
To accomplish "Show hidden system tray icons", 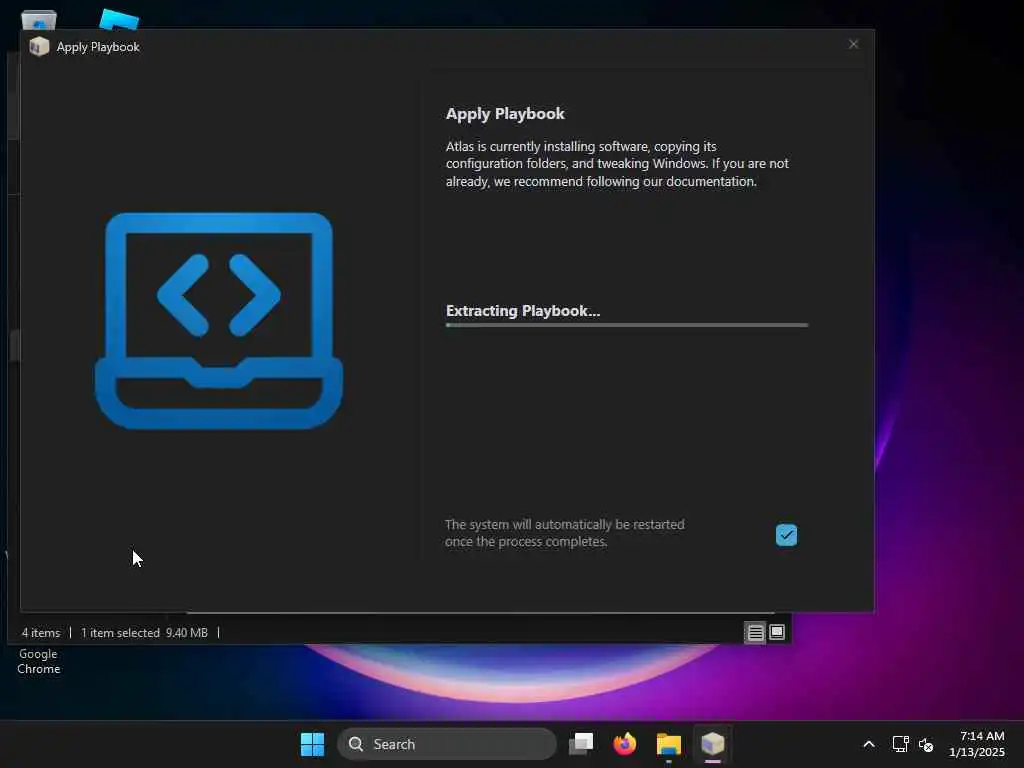I will [x=869, y=744].
